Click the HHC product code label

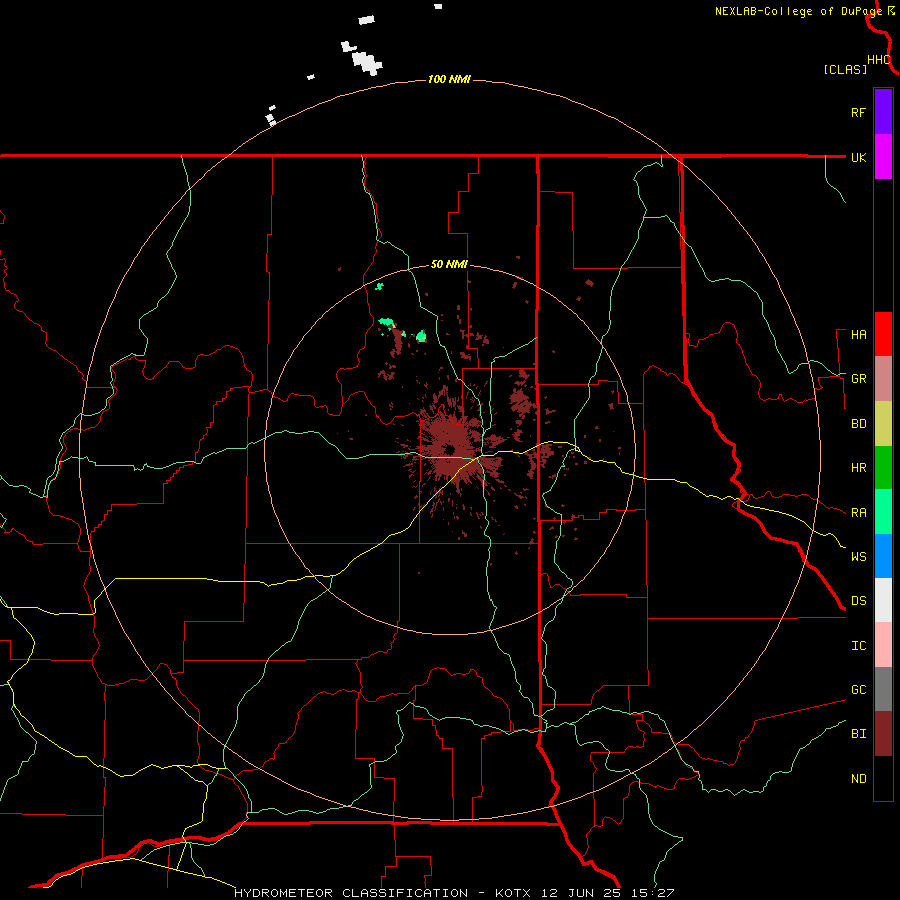[878, 60]
